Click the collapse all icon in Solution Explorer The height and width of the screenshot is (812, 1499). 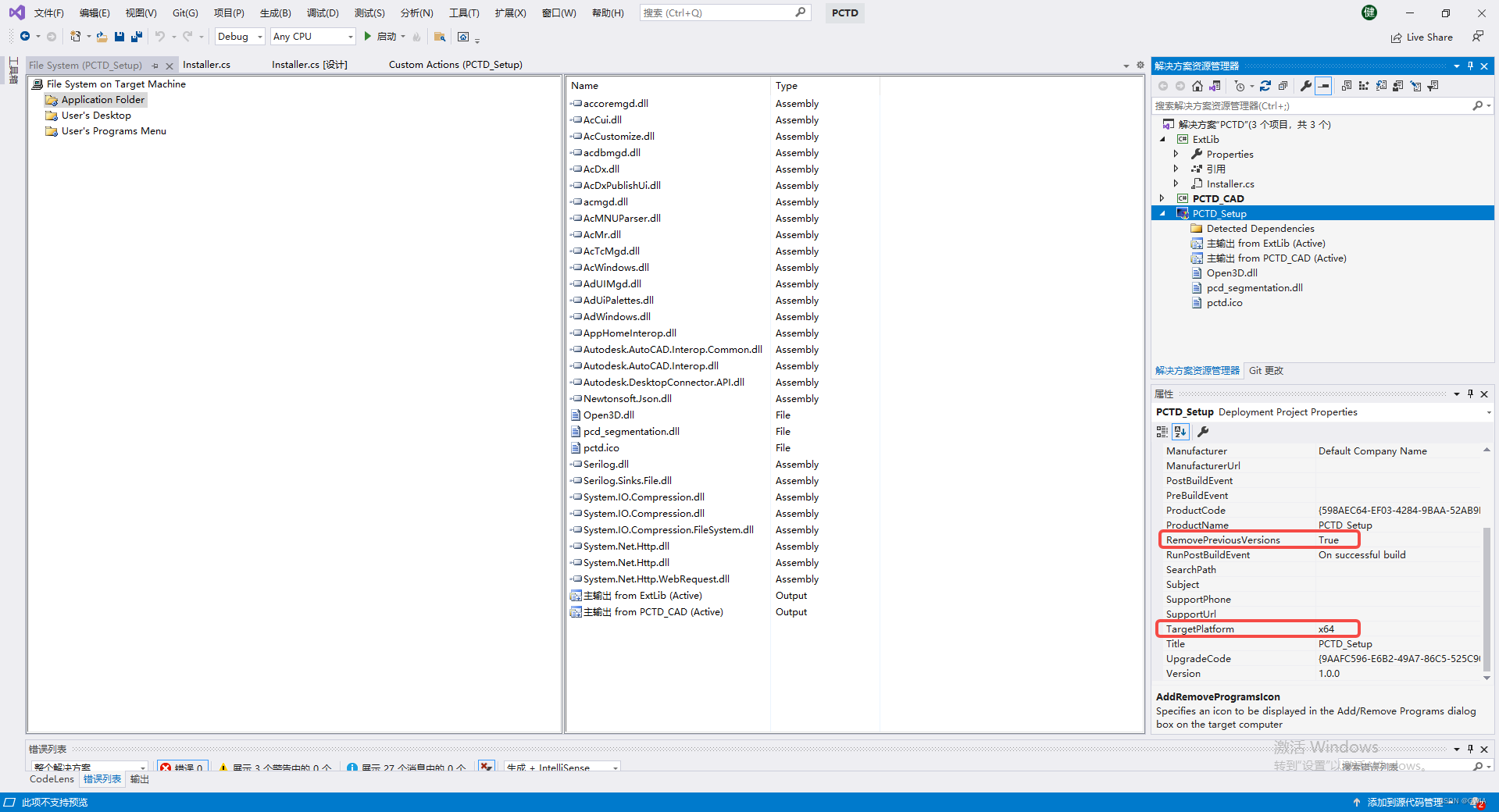tap(1283, 86)
